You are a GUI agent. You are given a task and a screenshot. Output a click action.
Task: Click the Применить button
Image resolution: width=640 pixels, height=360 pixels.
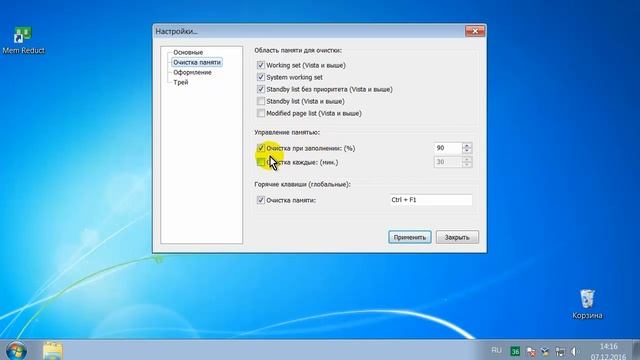point(410,237)
